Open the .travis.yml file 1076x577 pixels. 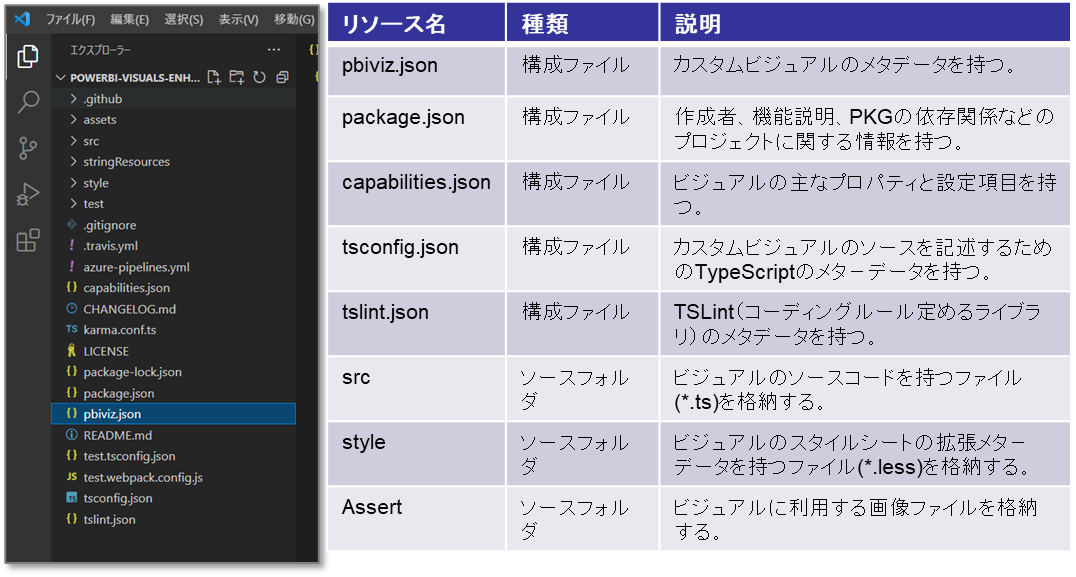coord(174,246)
